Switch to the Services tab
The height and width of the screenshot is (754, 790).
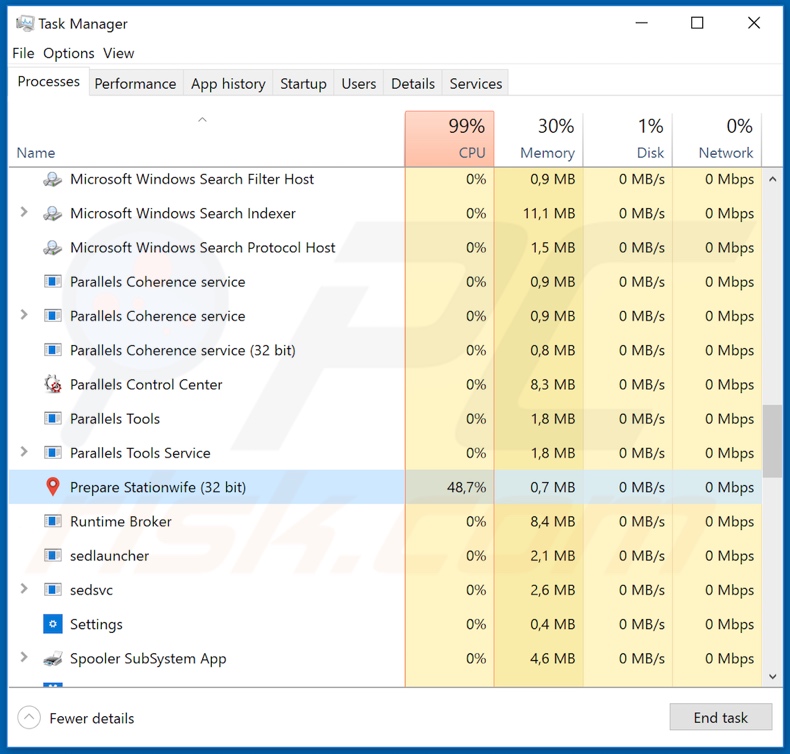tap(476, 83)
